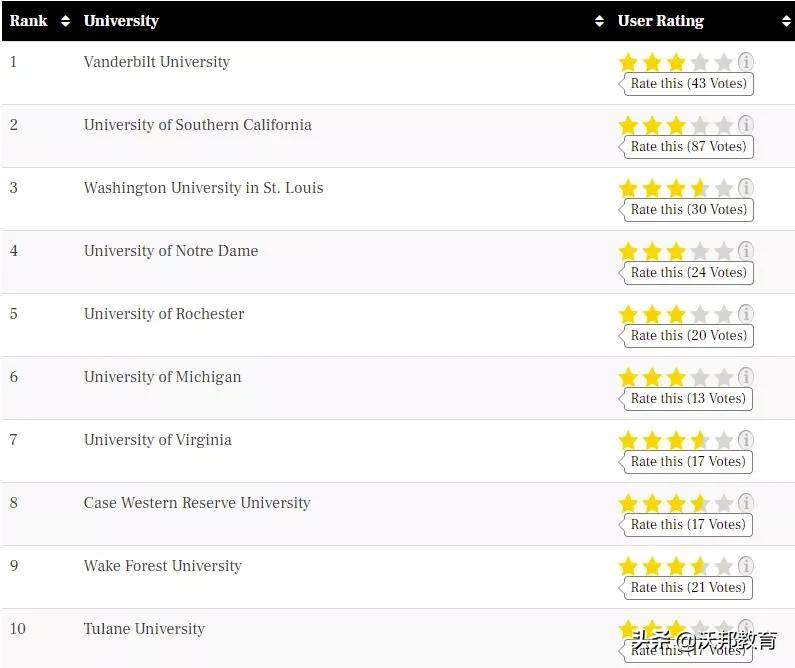Screen dimensions: 795x668
Task: Click info icon in University of Virginia row
Action: [746, 440]
